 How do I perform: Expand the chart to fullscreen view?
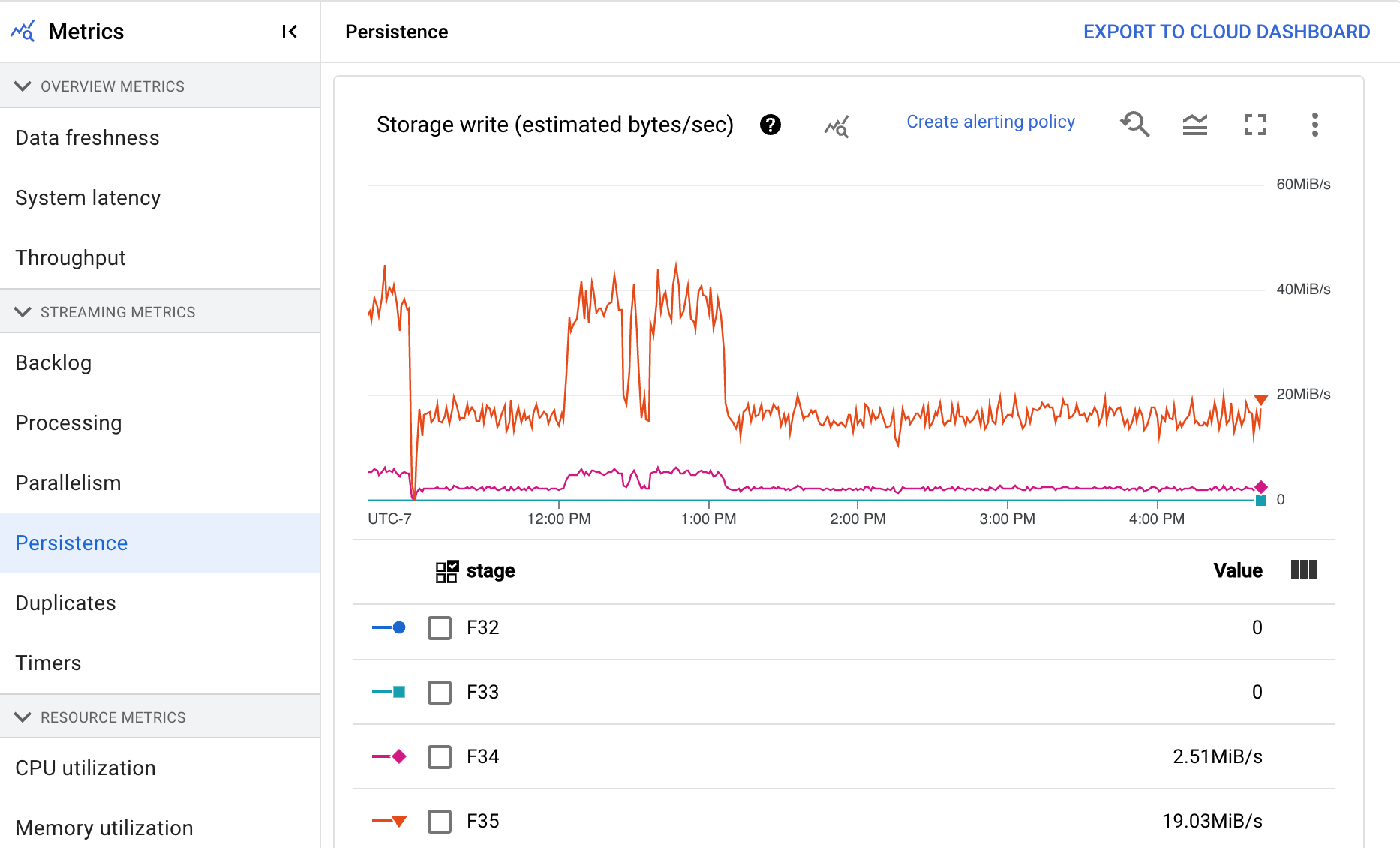(1255, 125)
